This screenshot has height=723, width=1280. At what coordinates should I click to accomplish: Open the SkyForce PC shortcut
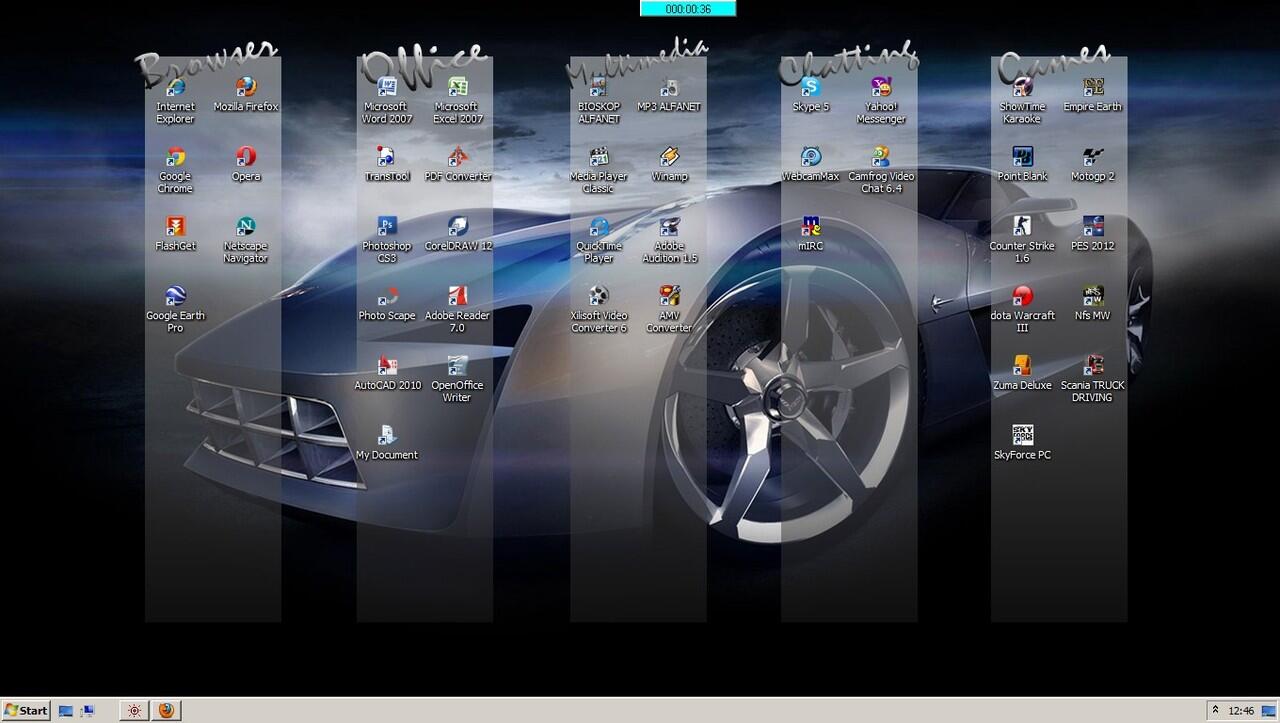[1023, 436]
